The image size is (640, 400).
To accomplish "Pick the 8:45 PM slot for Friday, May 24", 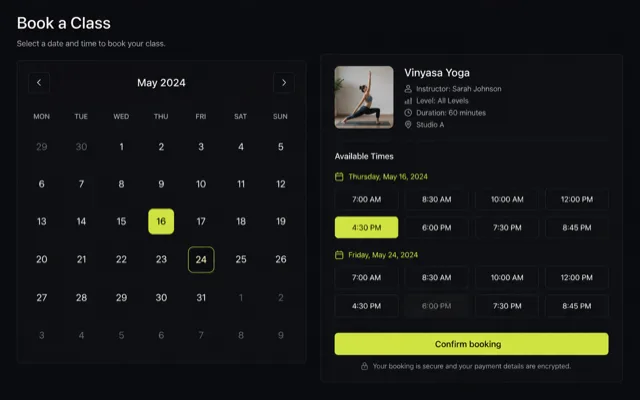I will 577,306.
